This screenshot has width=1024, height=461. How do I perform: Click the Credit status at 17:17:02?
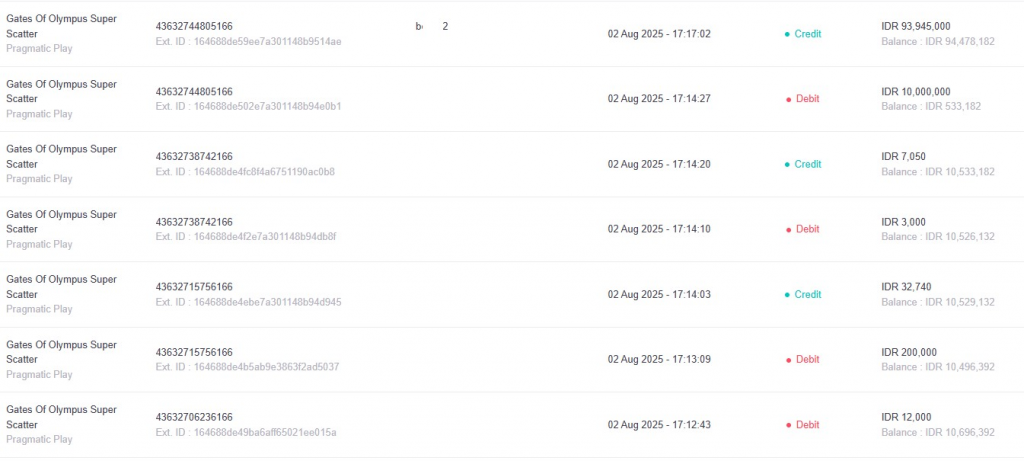pos(808,34)
